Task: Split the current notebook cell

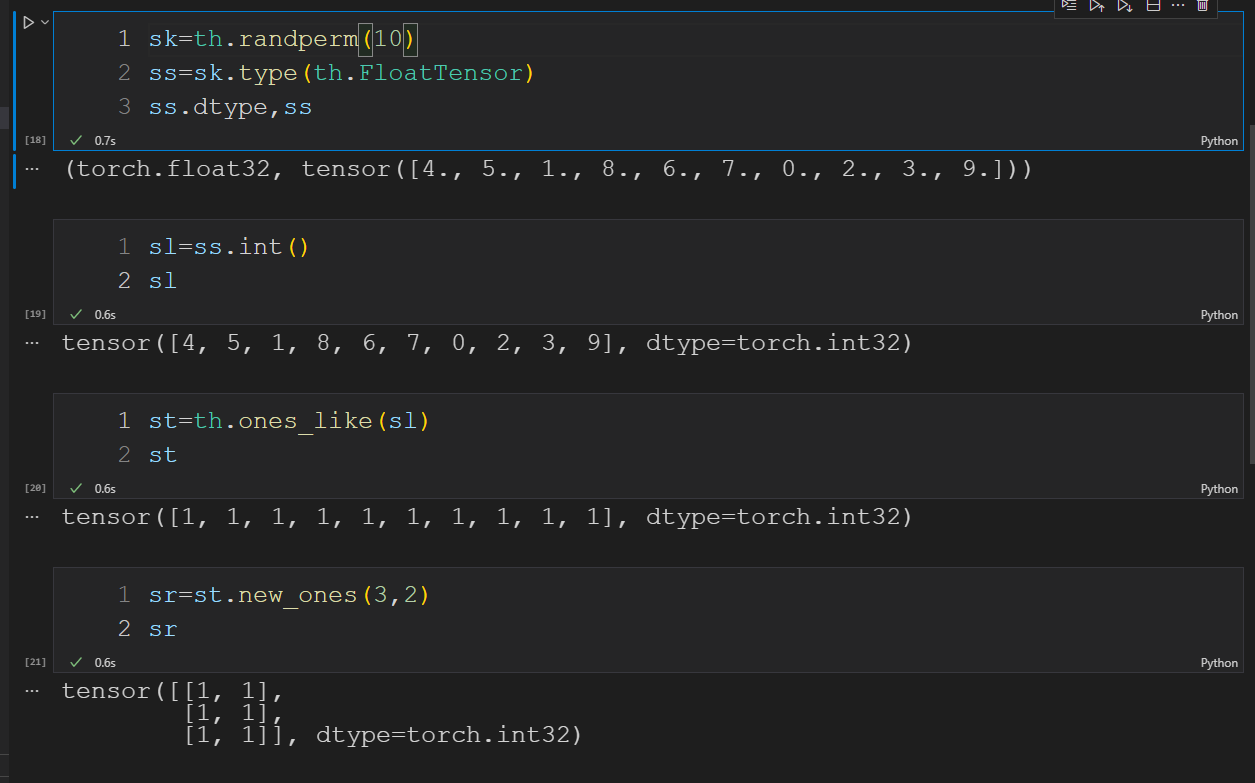Action: point(1152,6)
